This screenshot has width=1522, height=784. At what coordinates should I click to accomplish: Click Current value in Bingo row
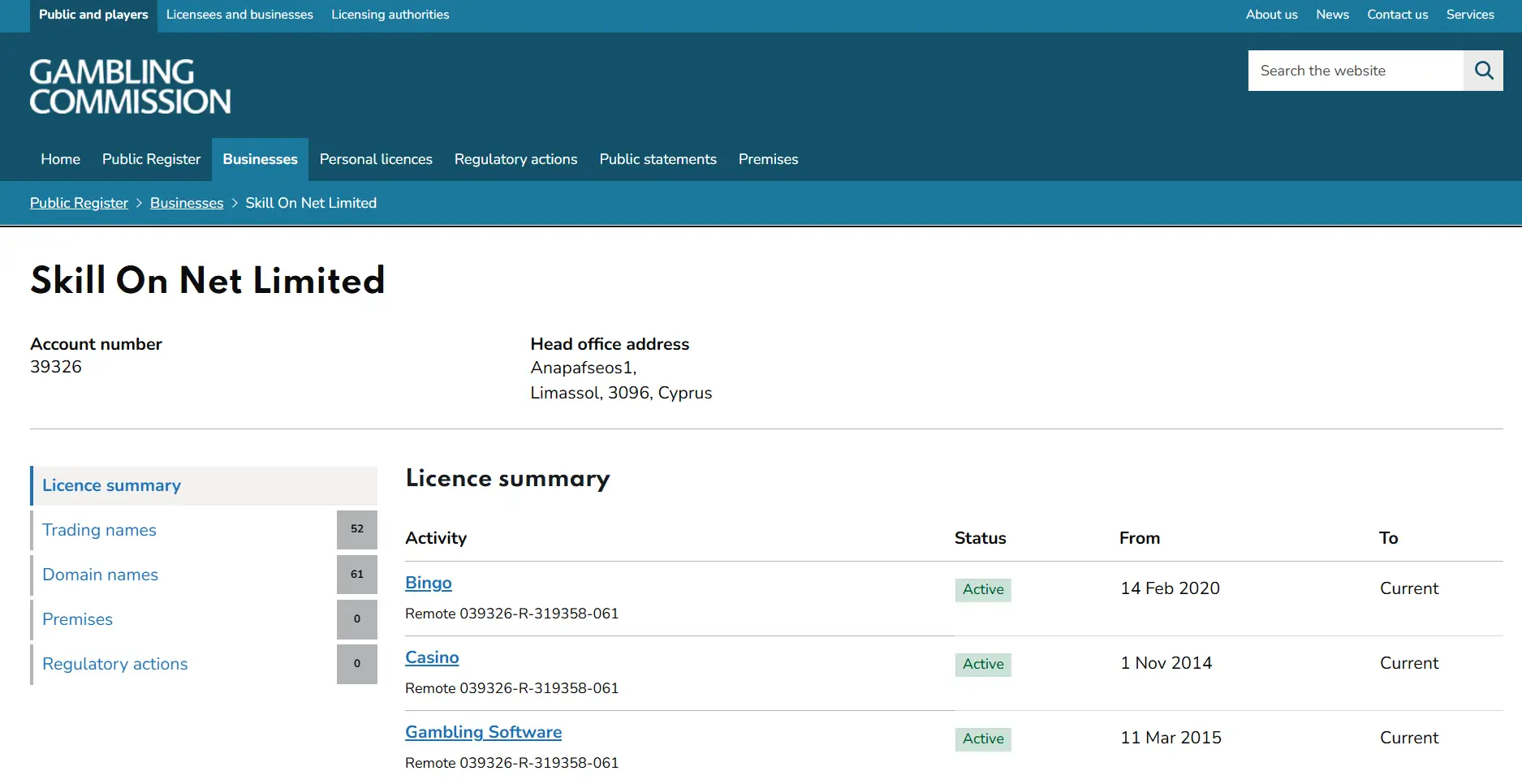tap(1409, 588)
